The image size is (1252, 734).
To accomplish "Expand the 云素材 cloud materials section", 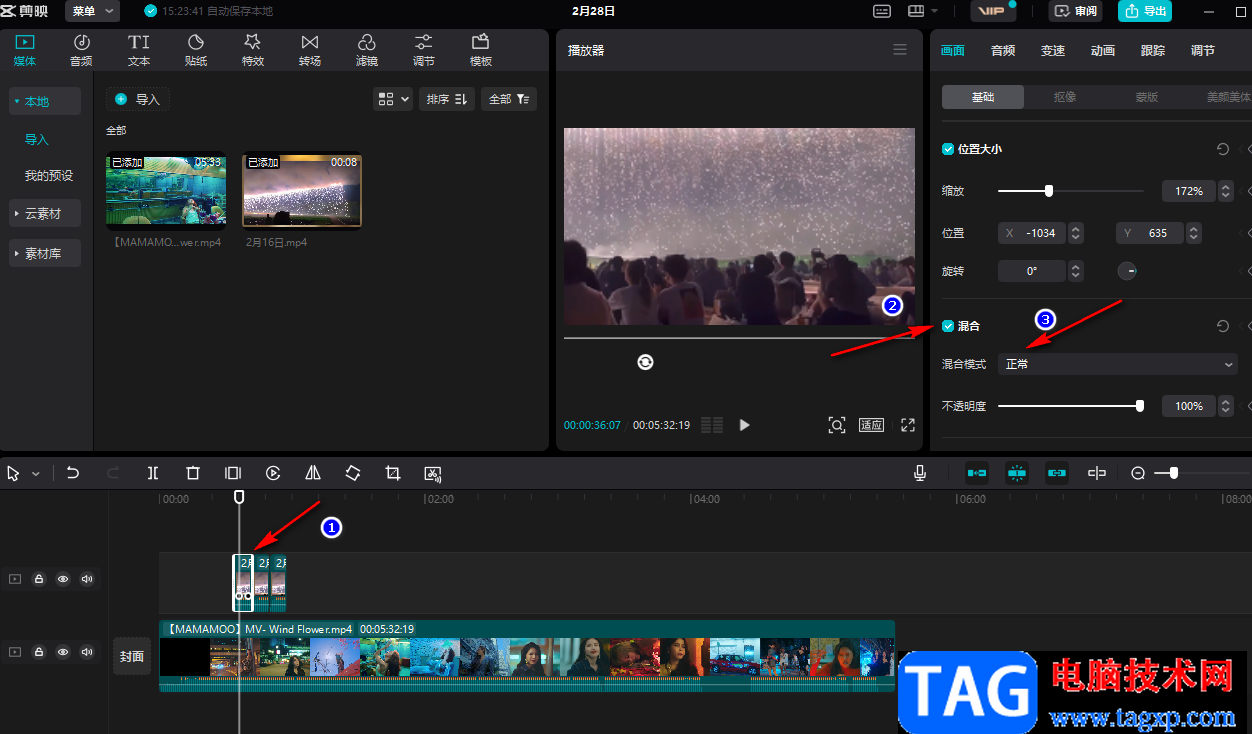I will [x=45, y=214].
